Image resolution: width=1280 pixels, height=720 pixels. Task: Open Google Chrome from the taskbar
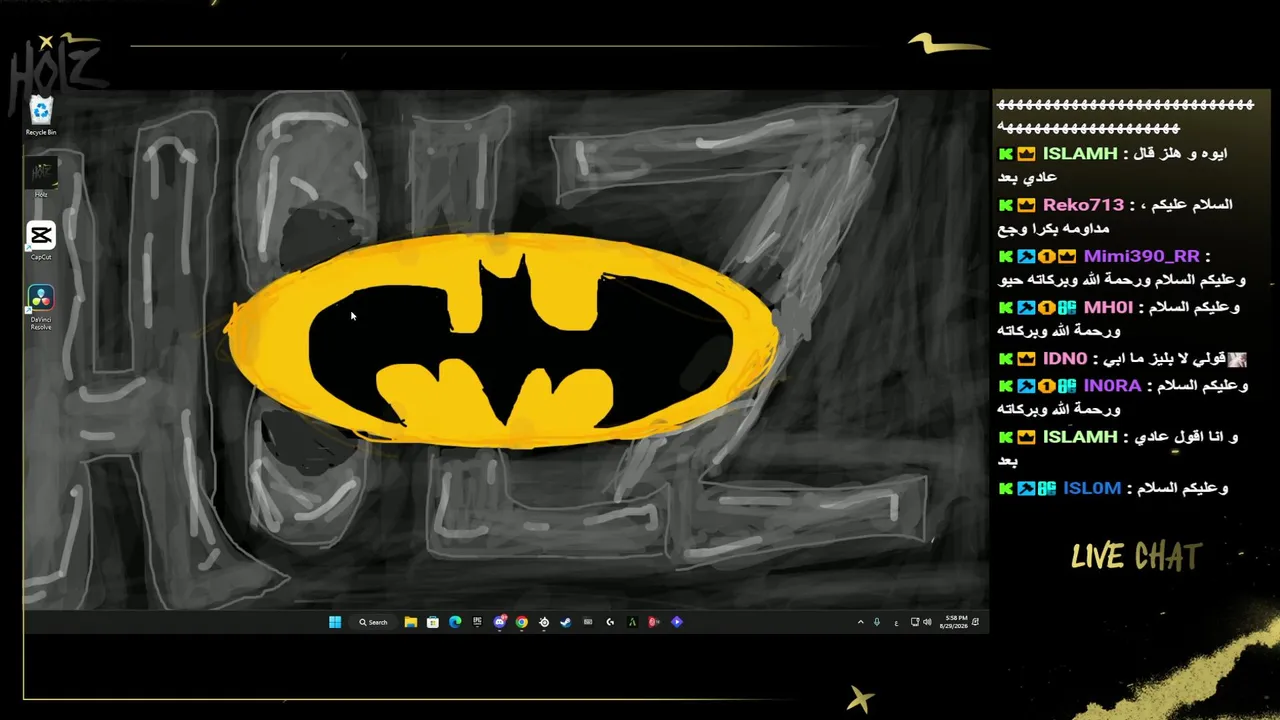point(522,622)
